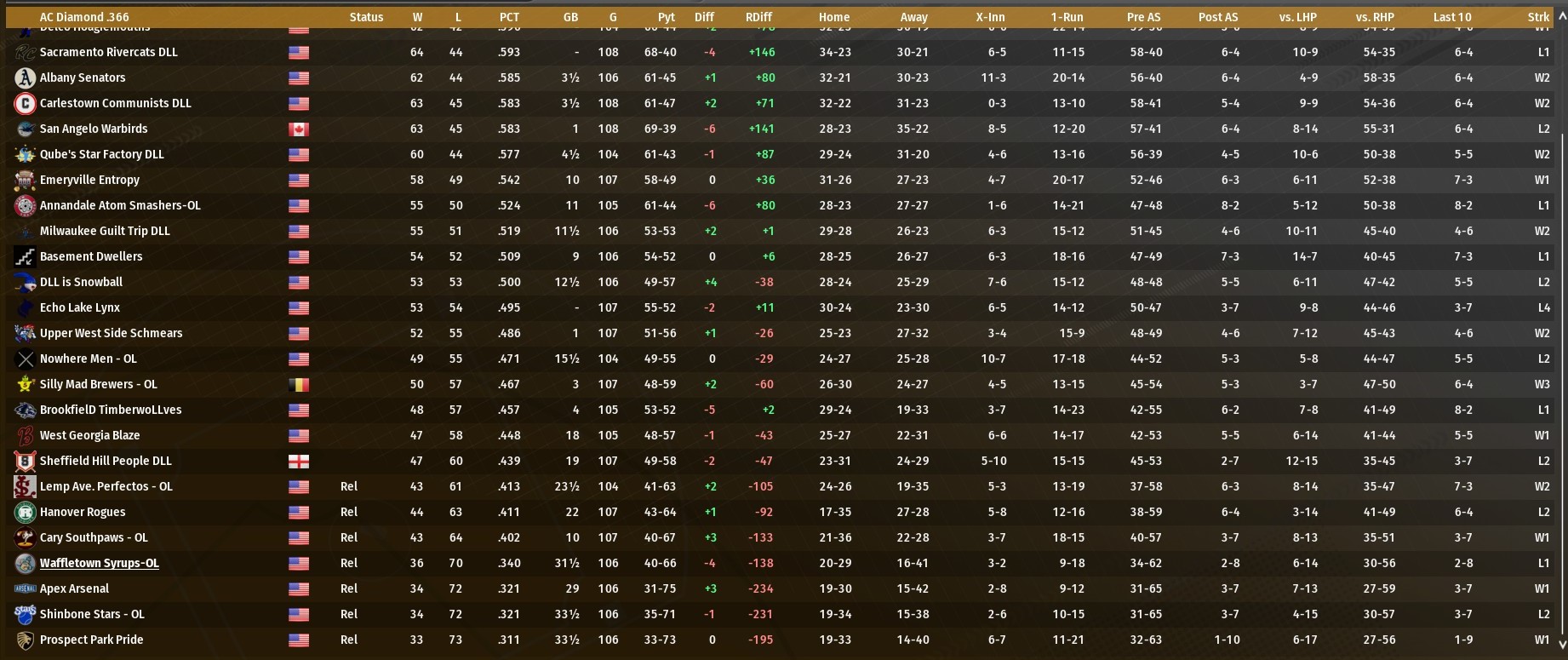Sort teams by the GB column header
Screen dimensions: 1568x660
pos(570,17)
